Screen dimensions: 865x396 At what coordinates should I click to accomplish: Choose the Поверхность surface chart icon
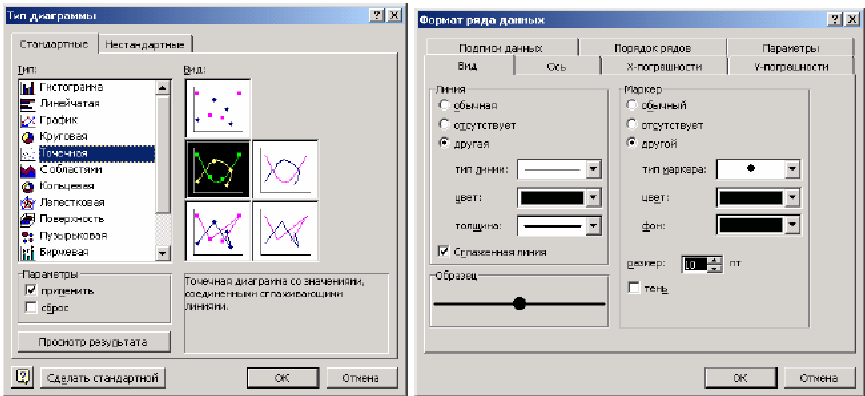pos(28,219)
